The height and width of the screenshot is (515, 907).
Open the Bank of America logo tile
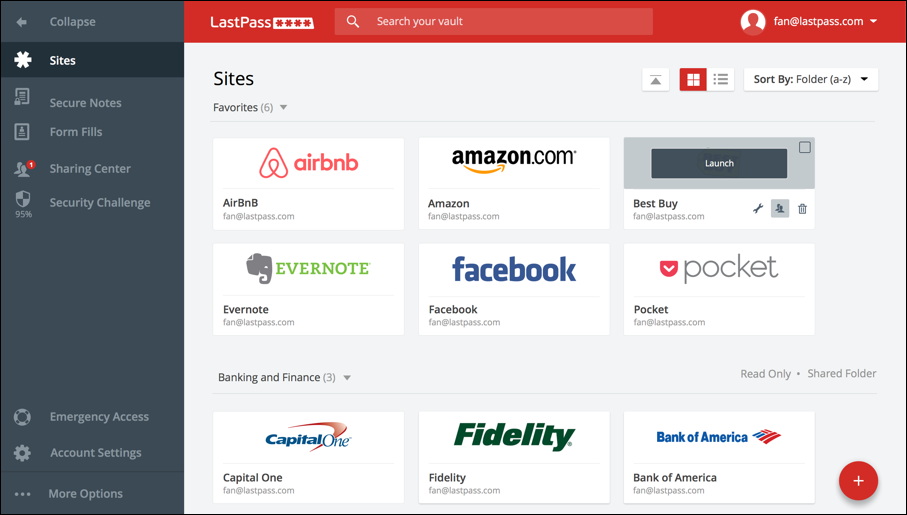pos(719,437)
